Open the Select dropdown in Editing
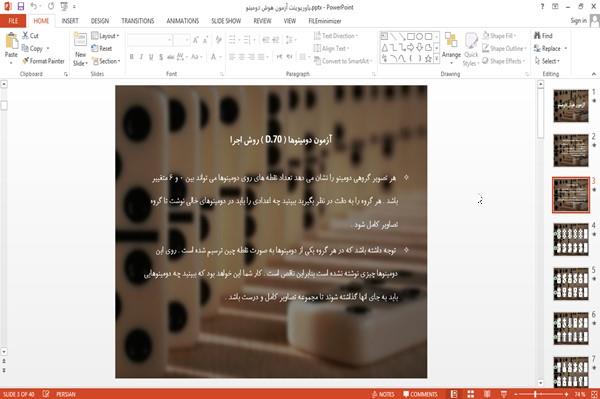600x399 pixels. coord(547,61)
